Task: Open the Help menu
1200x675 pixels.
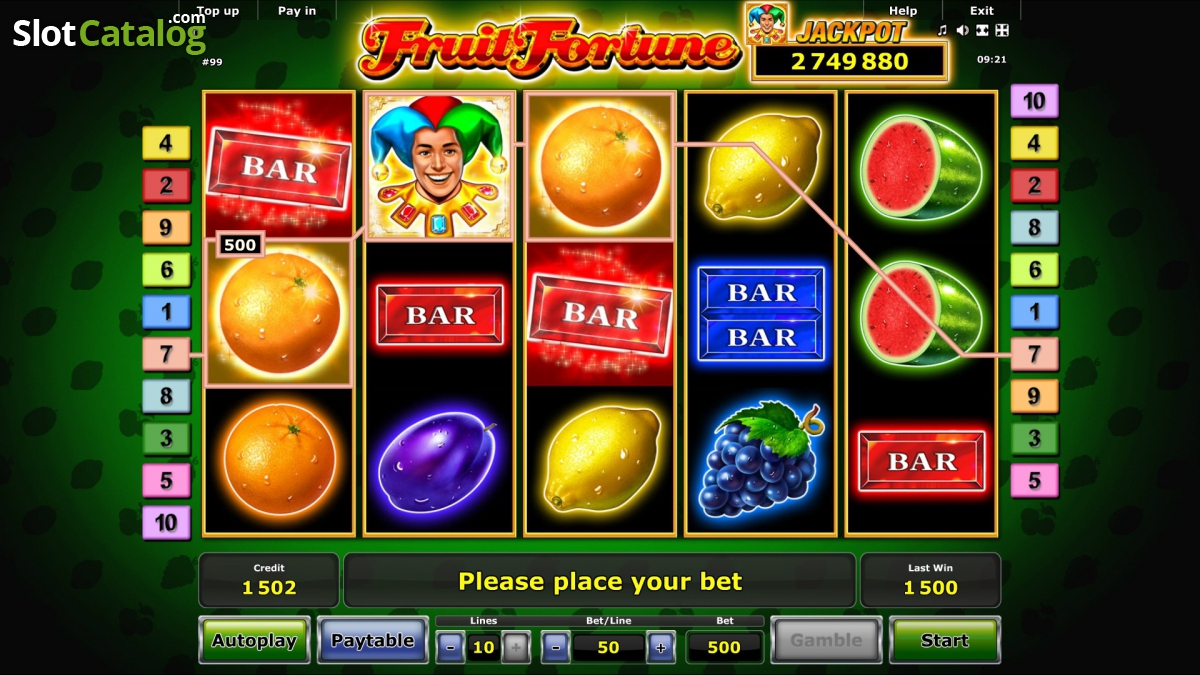Action: 903,11
